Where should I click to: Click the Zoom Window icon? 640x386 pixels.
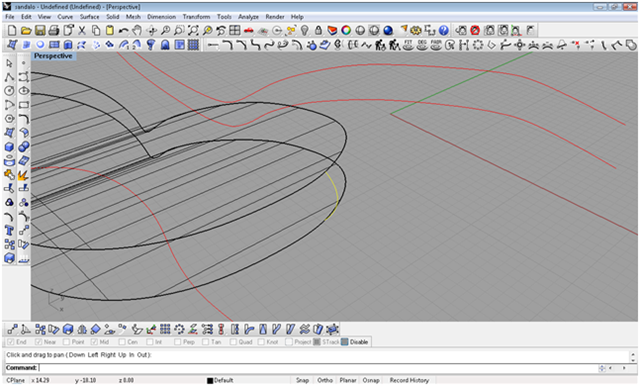click(179, 30)
